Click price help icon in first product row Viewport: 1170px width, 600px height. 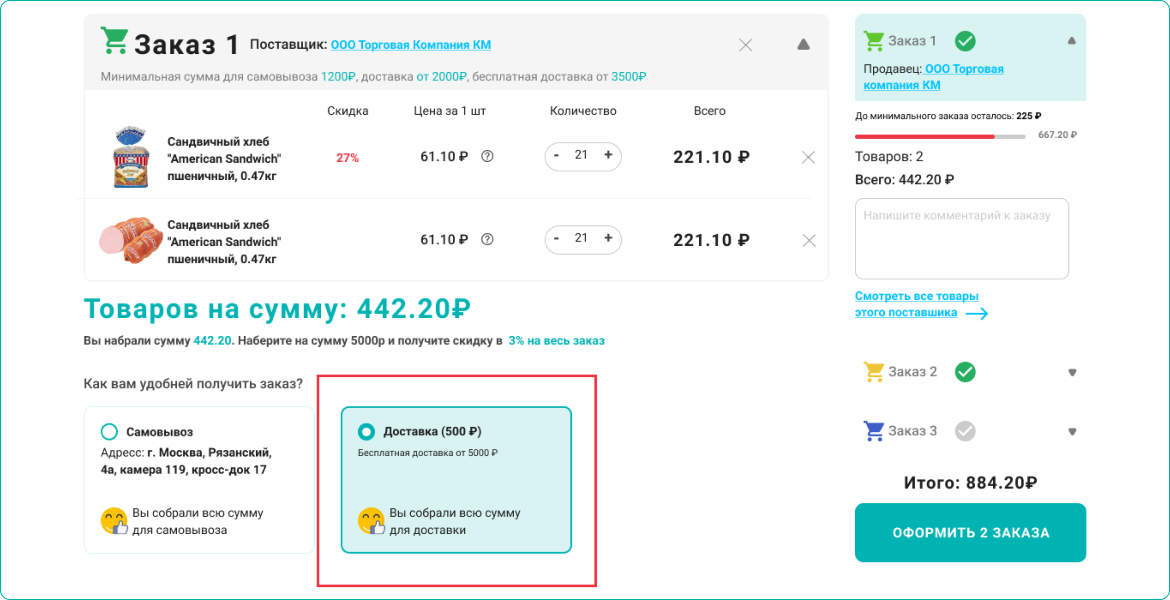pyautogui.click(x=487, y=156)
